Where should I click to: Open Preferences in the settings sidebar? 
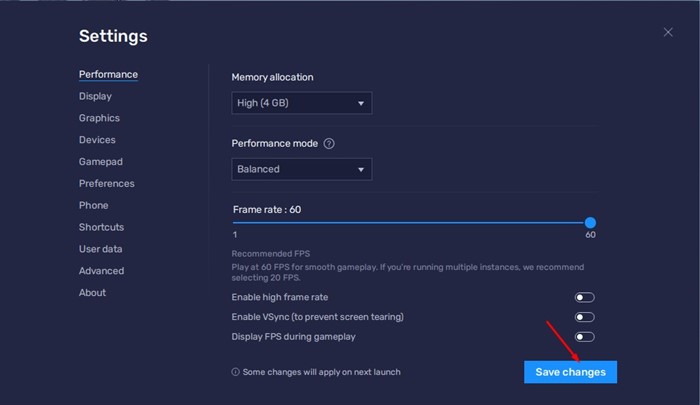[x=106, y=184]
